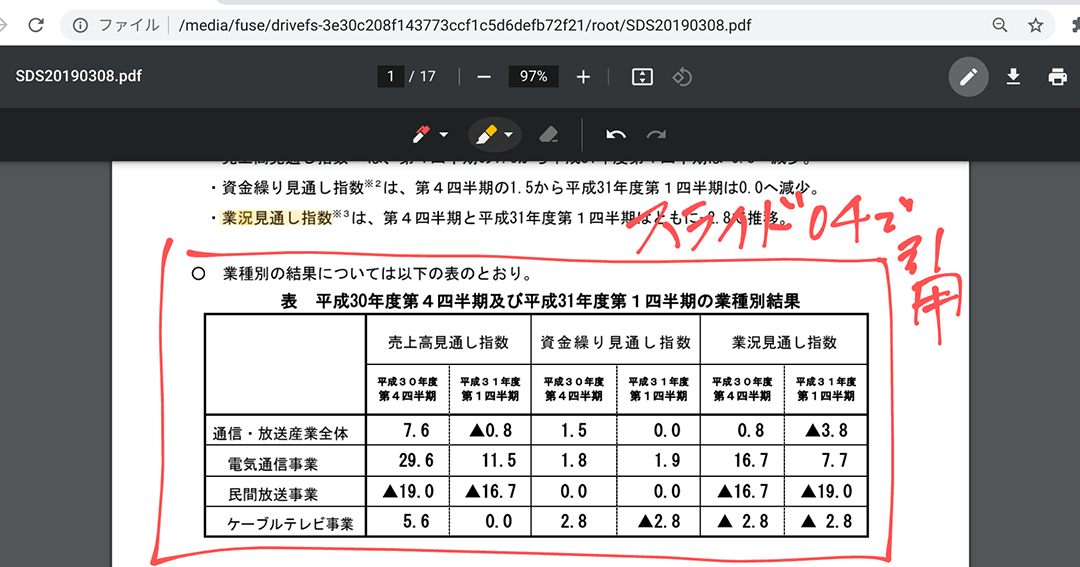Click the cell value 1.9
This screenshot has height=567, width=1080.
667,460
